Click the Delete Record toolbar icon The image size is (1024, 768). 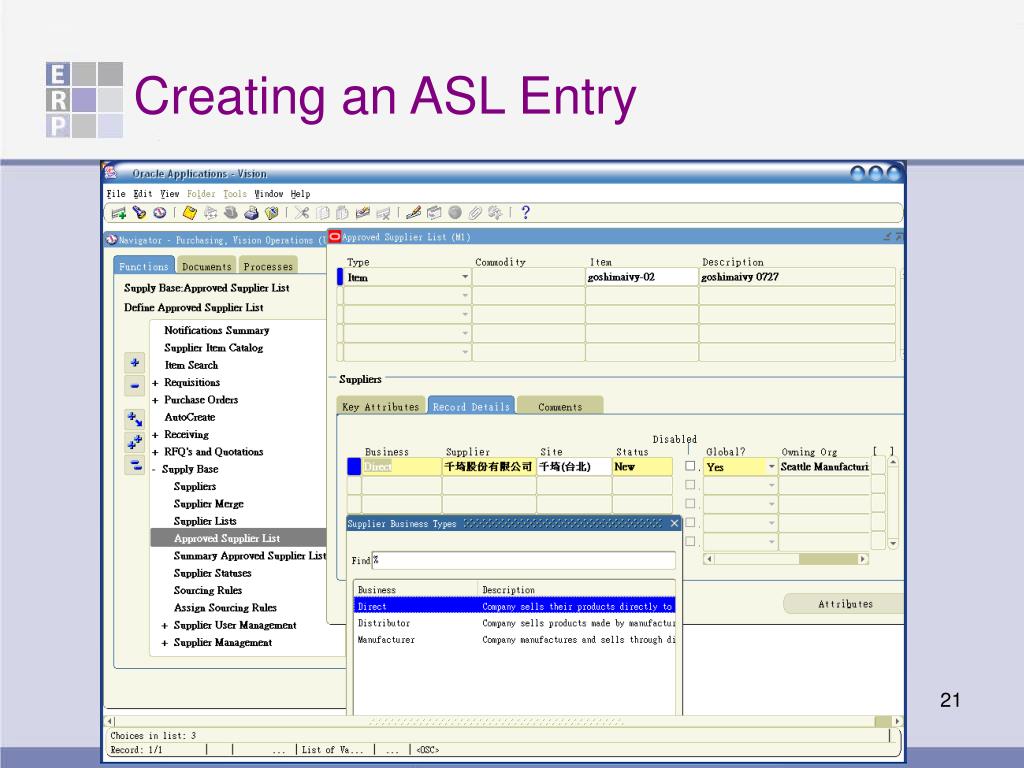point(383,213)
